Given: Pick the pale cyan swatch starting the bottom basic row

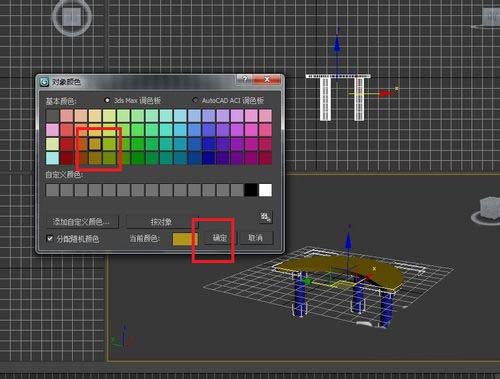Looking at the screenshot, I should (x=52, y=158).
